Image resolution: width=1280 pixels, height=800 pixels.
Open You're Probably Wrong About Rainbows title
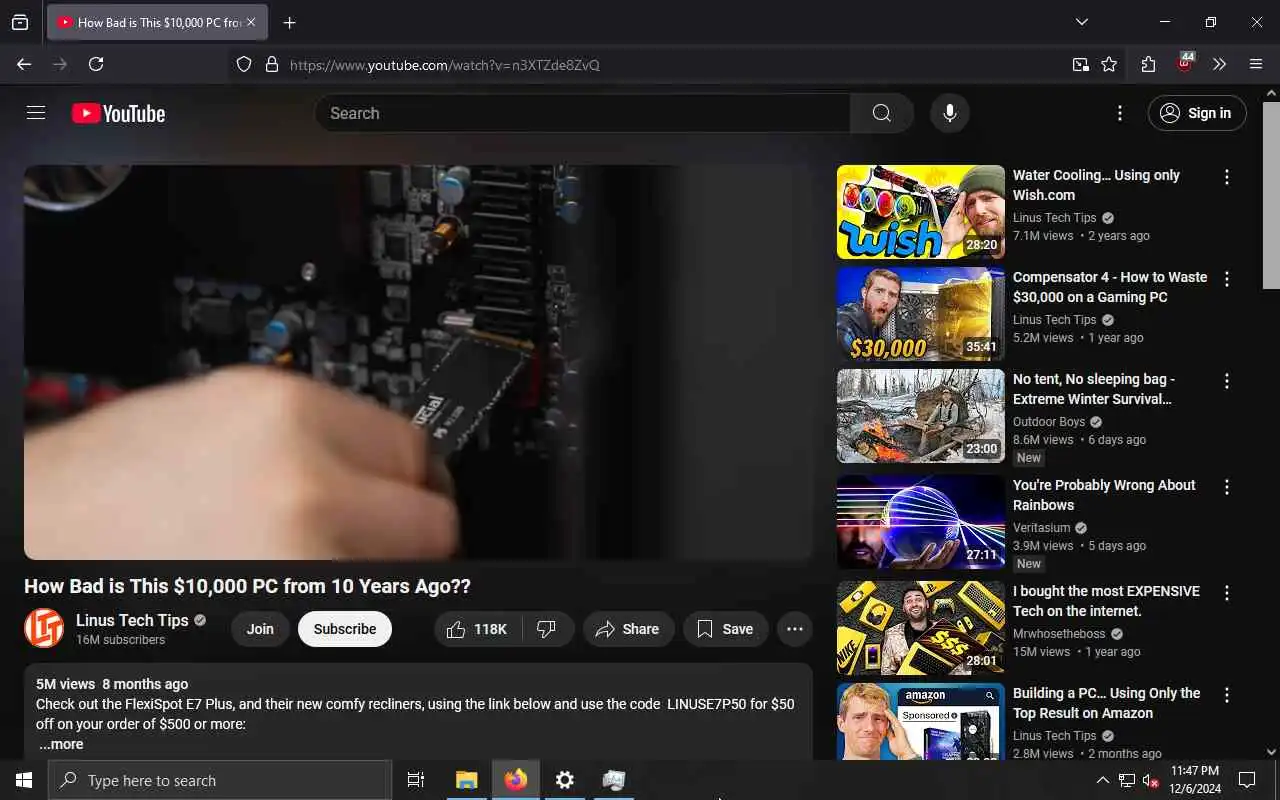(1104, 495)
